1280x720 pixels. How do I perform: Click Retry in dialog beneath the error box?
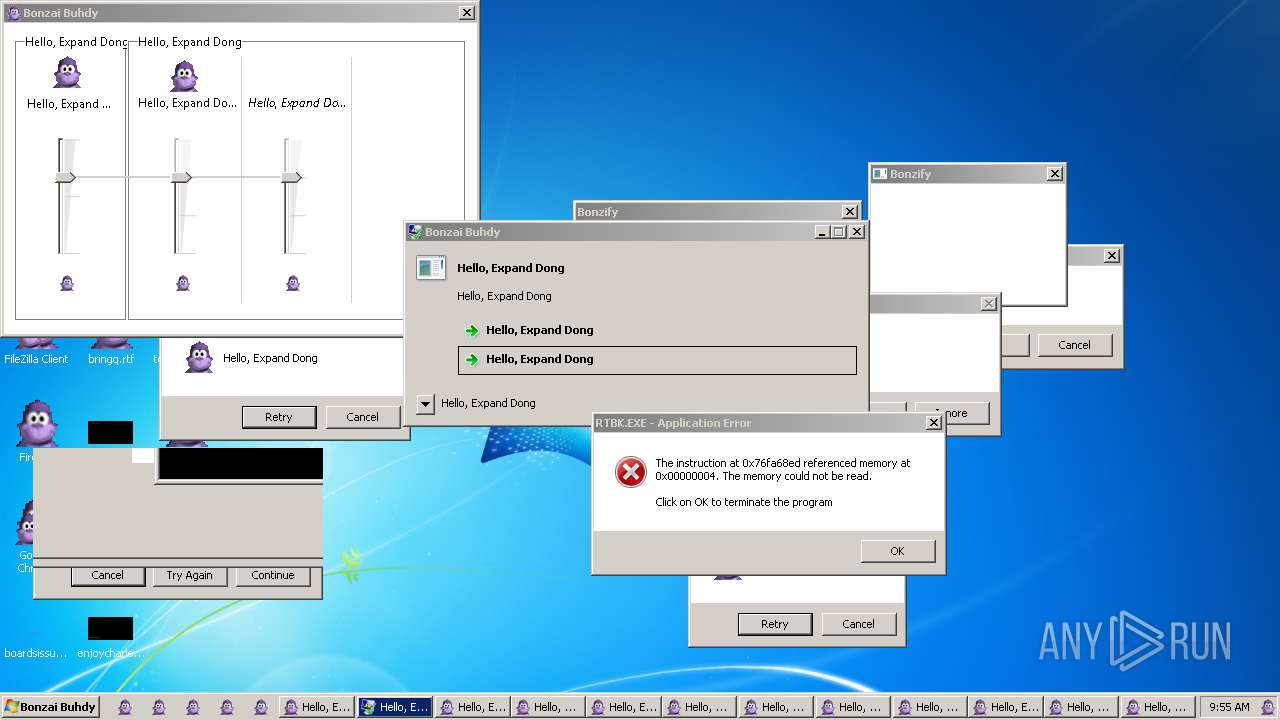coord(775,624)
